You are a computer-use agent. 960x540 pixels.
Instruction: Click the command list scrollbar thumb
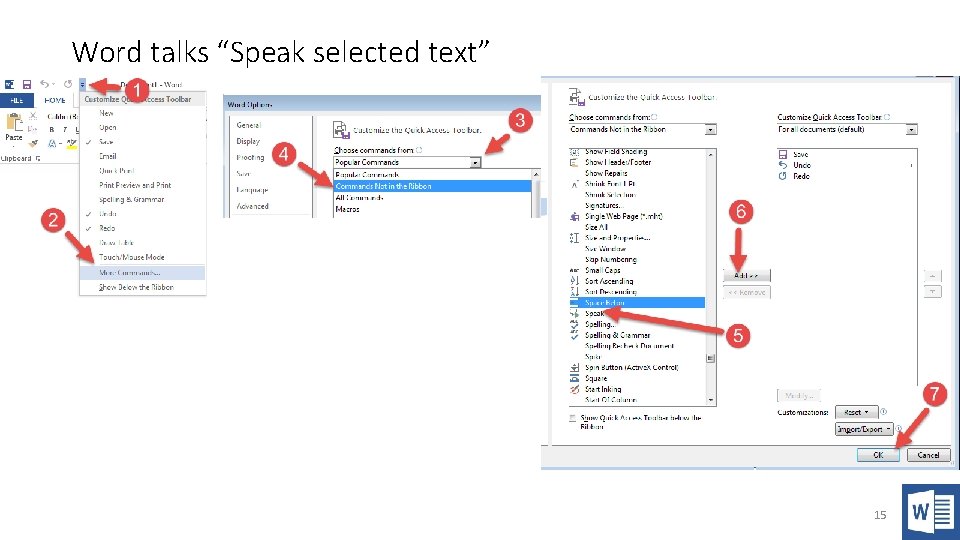(710, 358)
